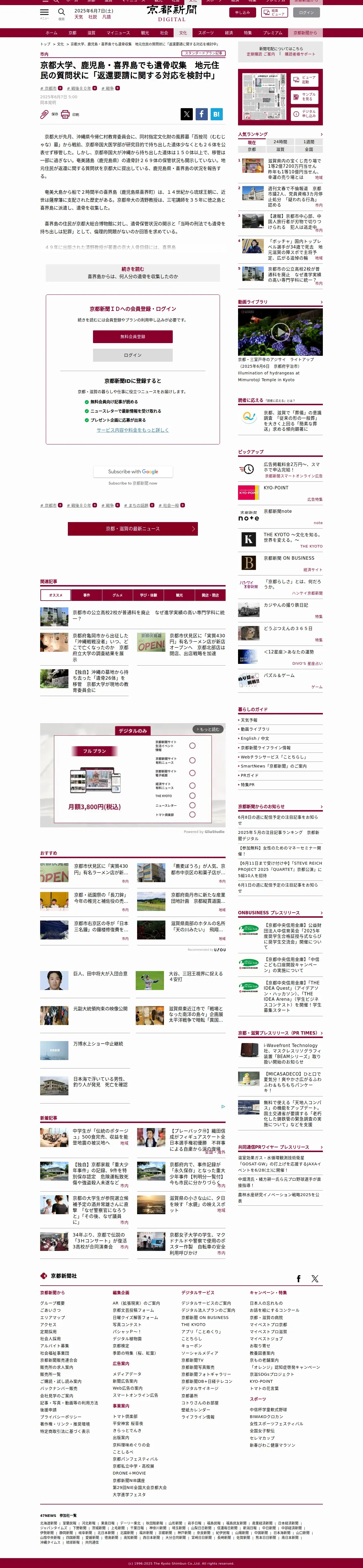Open サンプルを見る sample viewer

(x=304, y=97)
